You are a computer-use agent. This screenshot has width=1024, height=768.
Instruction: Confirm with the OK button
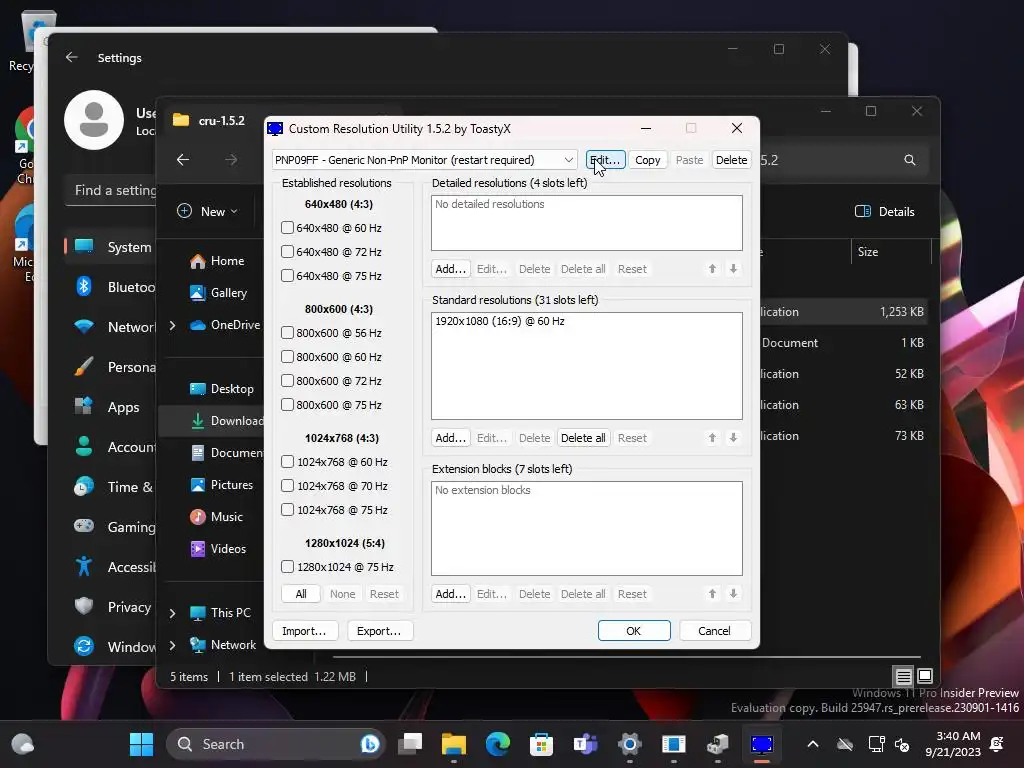coord(634,631)
